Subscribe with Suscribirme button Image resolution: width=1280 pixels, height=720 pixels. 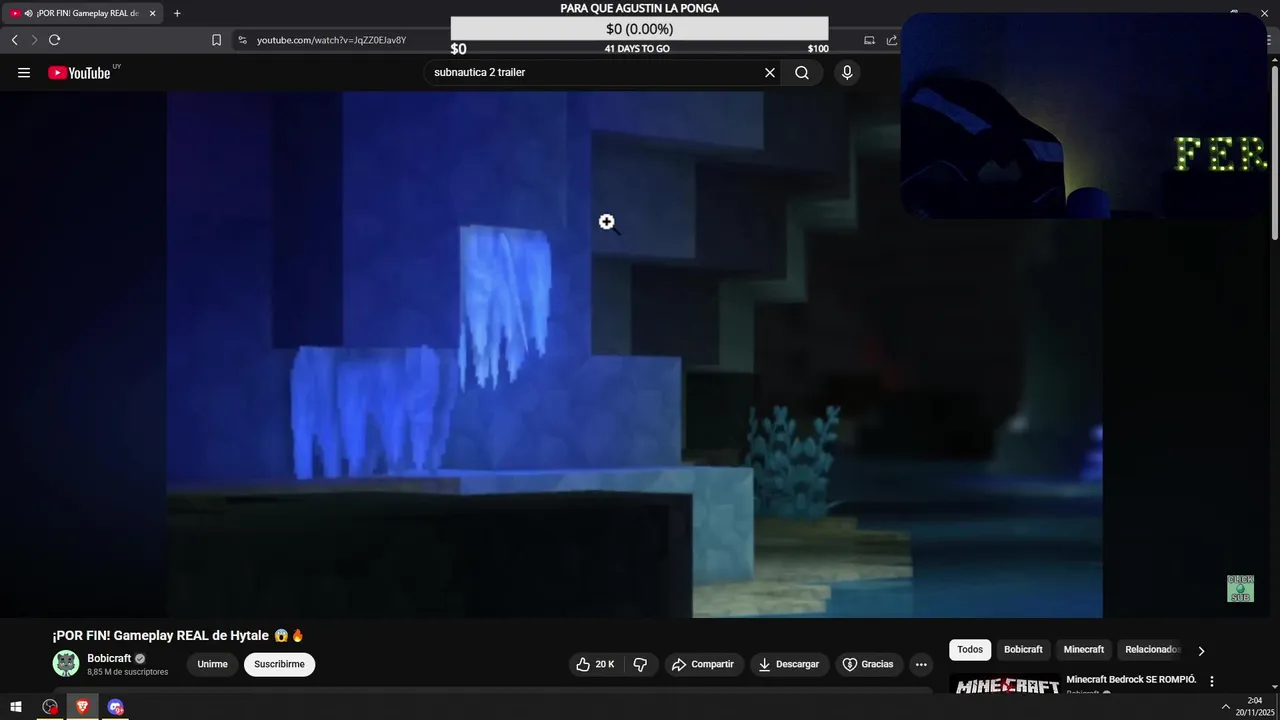pos(279,664)
